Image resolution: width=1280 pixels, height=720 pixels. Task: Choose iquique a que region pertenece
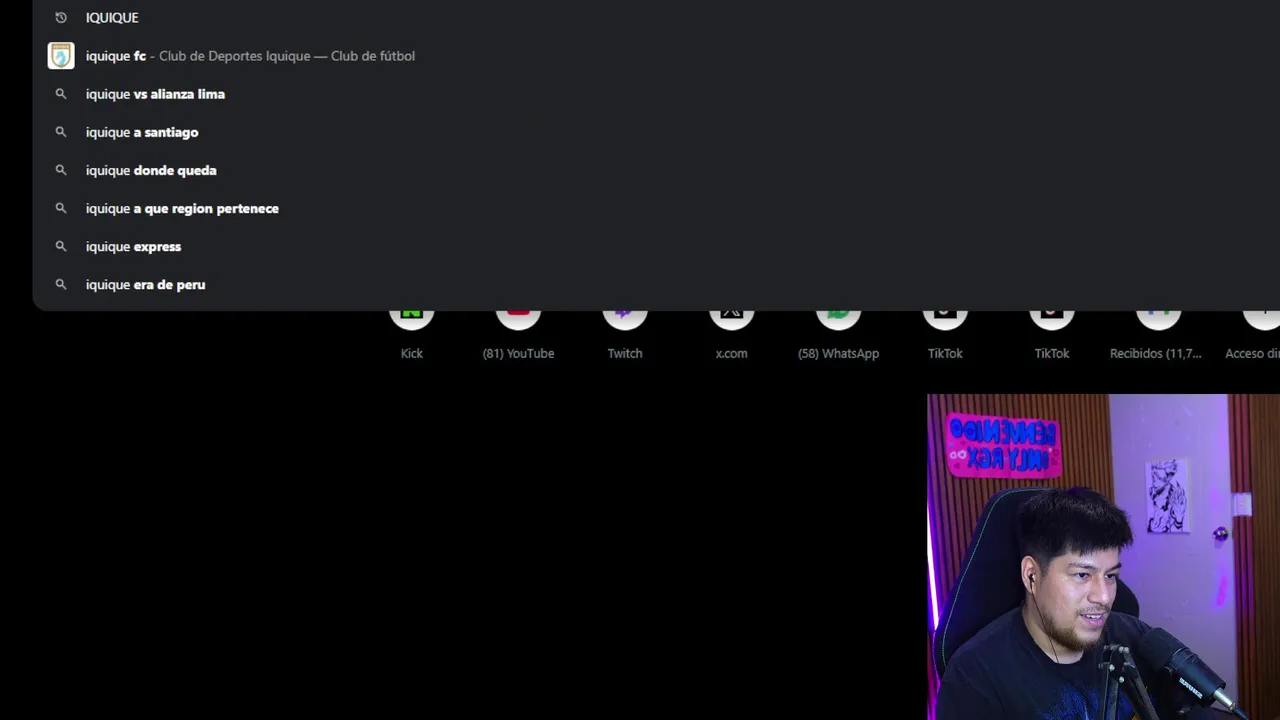656,208
